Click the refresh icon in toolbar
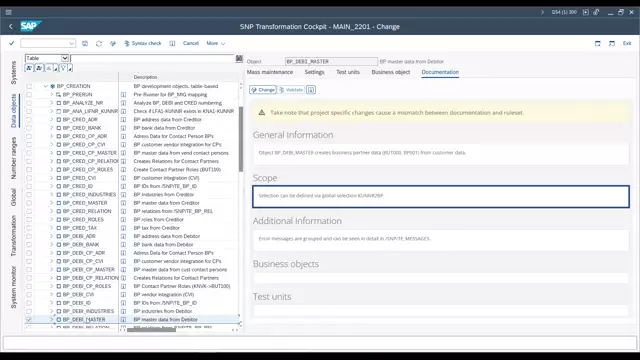 [x=99, y=43]
